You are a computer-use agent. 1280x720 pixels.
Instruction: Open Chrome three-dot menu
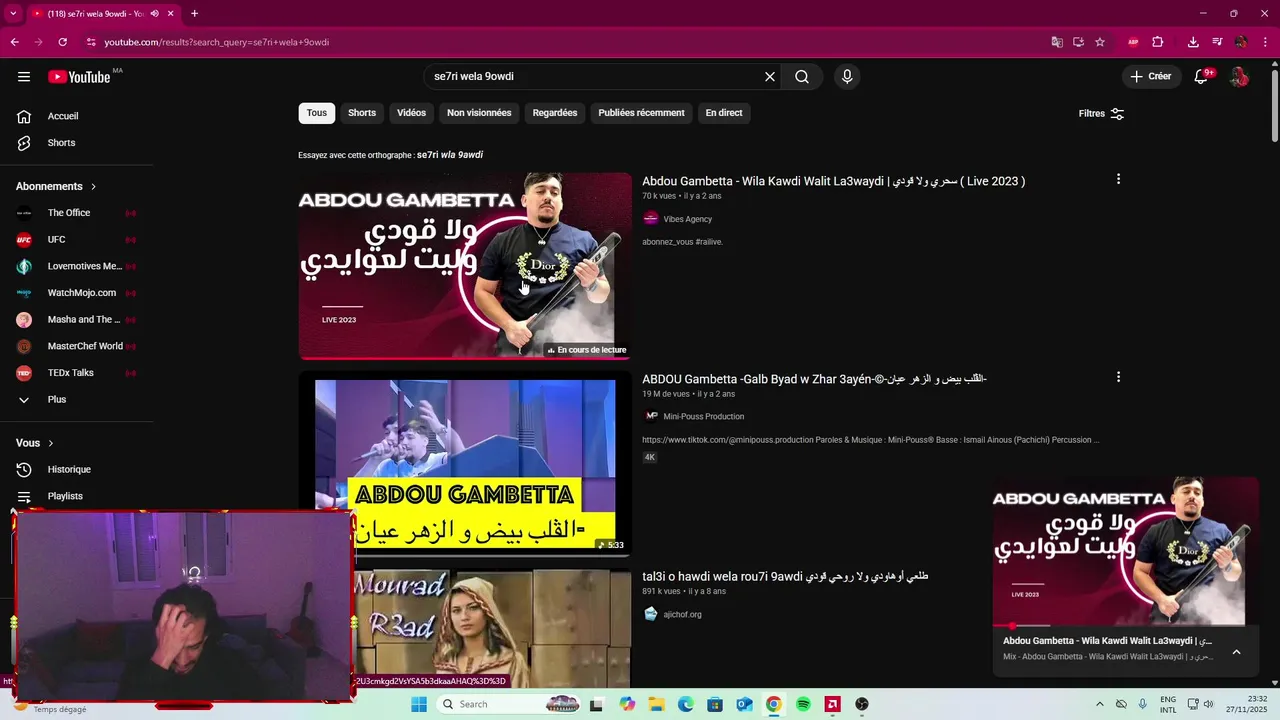(x=1264, y=42)
